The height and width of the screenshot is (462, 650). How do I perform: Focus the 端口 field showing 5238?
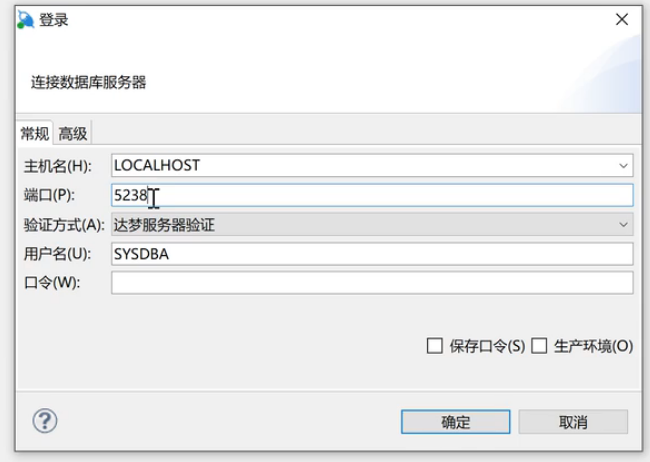372,195
